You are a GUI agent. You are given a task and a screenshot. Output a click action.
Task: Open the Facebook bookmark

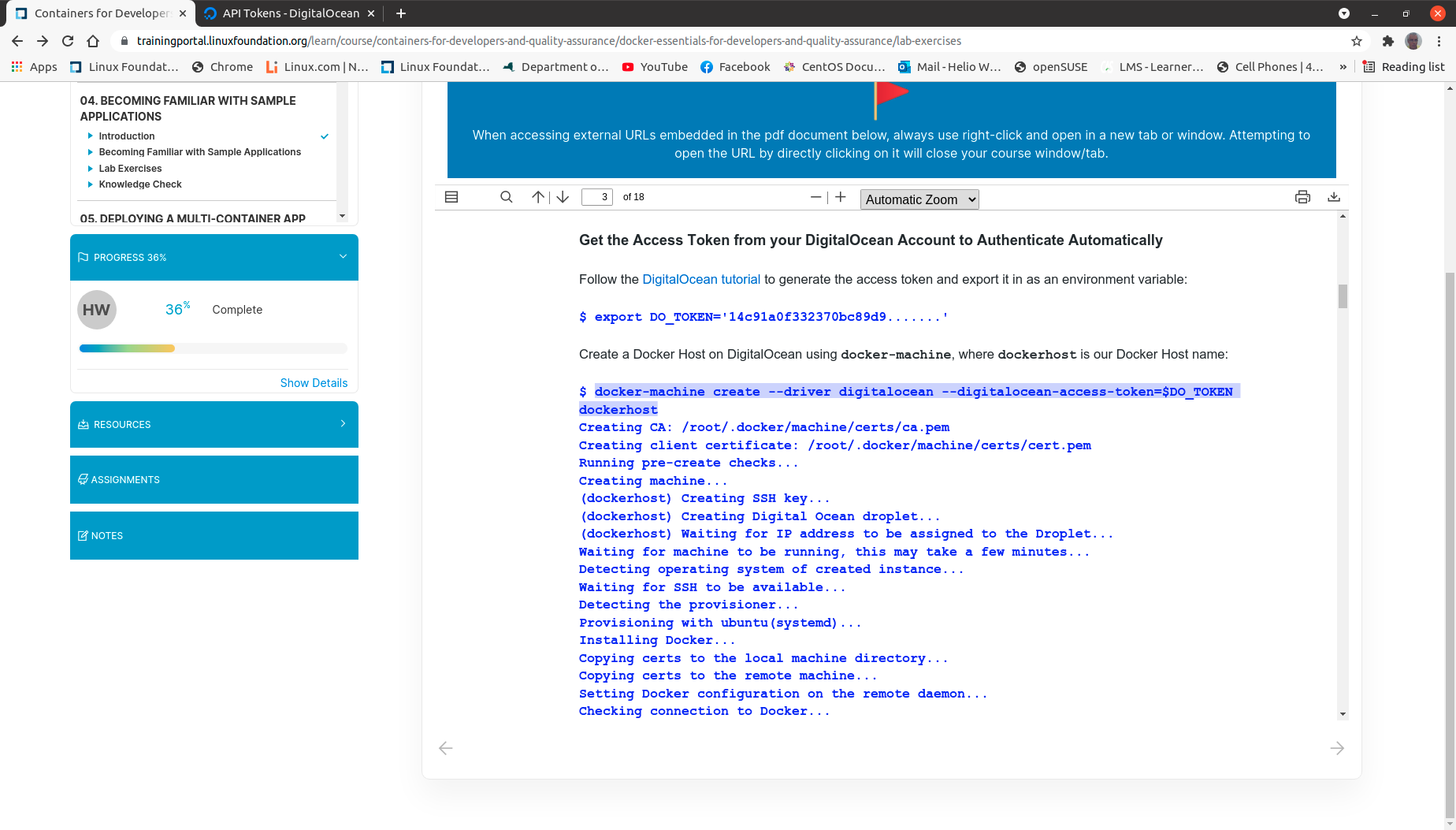(735, 67)
